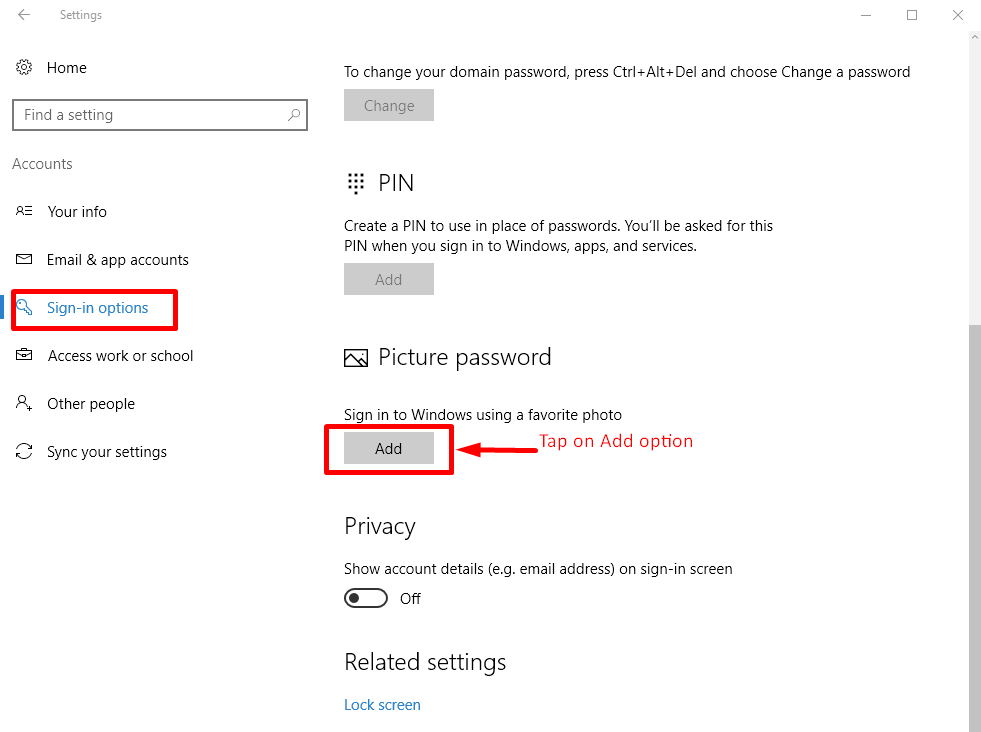Viewport: 981px width, 732px height.
Task: Click the Sync your settings icon
Action: point(24,452)
